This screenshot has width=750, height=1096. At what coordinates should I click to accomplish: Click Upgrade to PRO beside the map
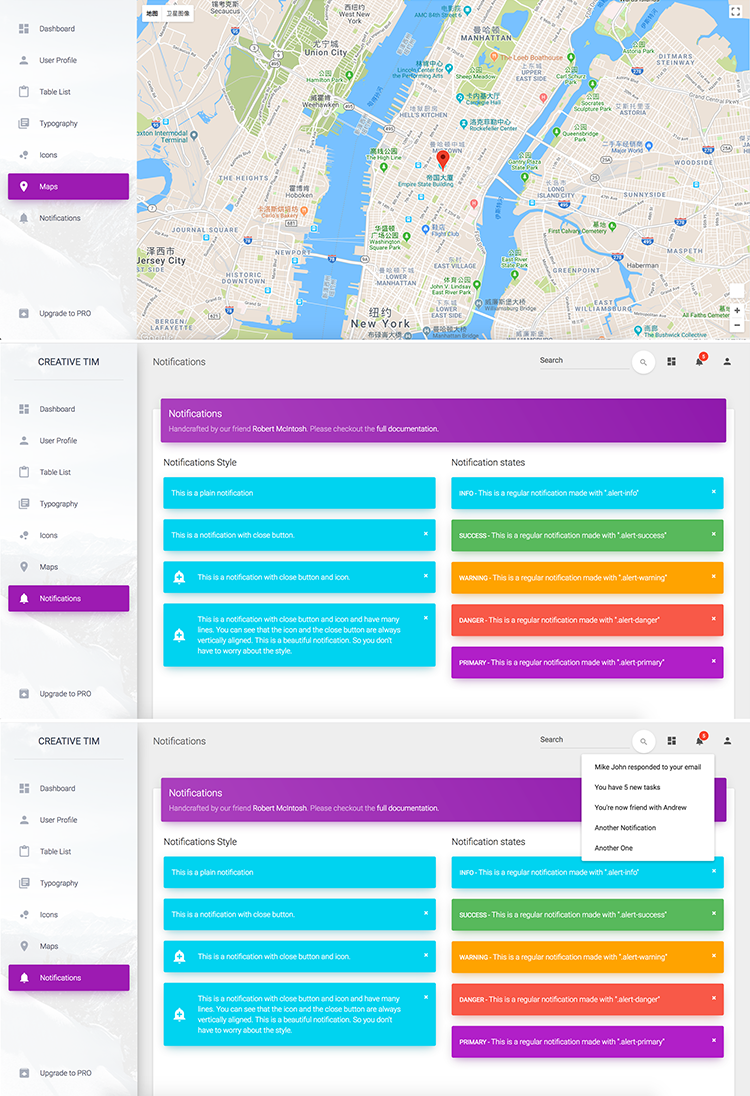coord(64,314)
